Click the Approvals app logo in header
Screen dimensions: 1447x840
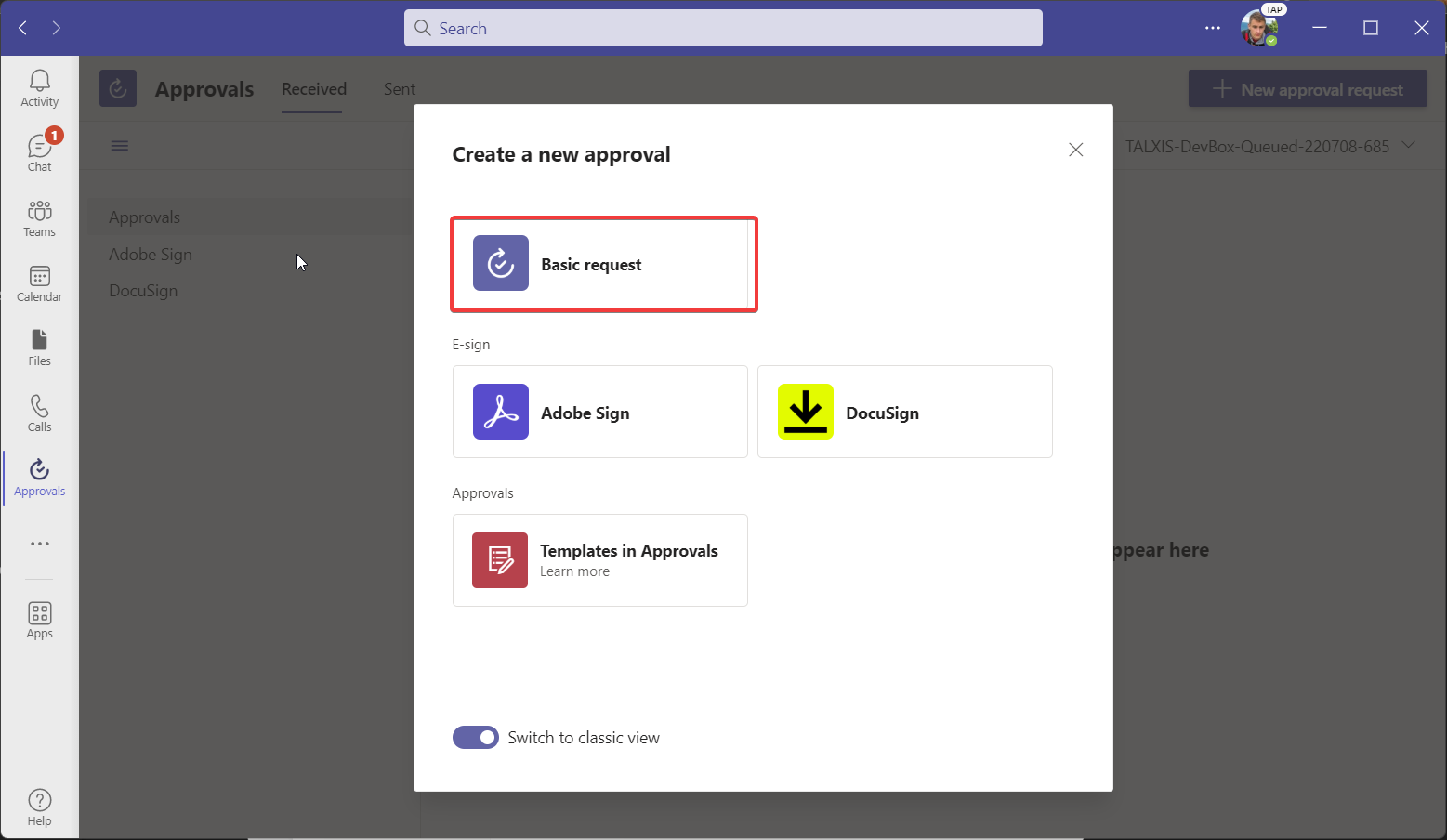[x=118, y=88]
